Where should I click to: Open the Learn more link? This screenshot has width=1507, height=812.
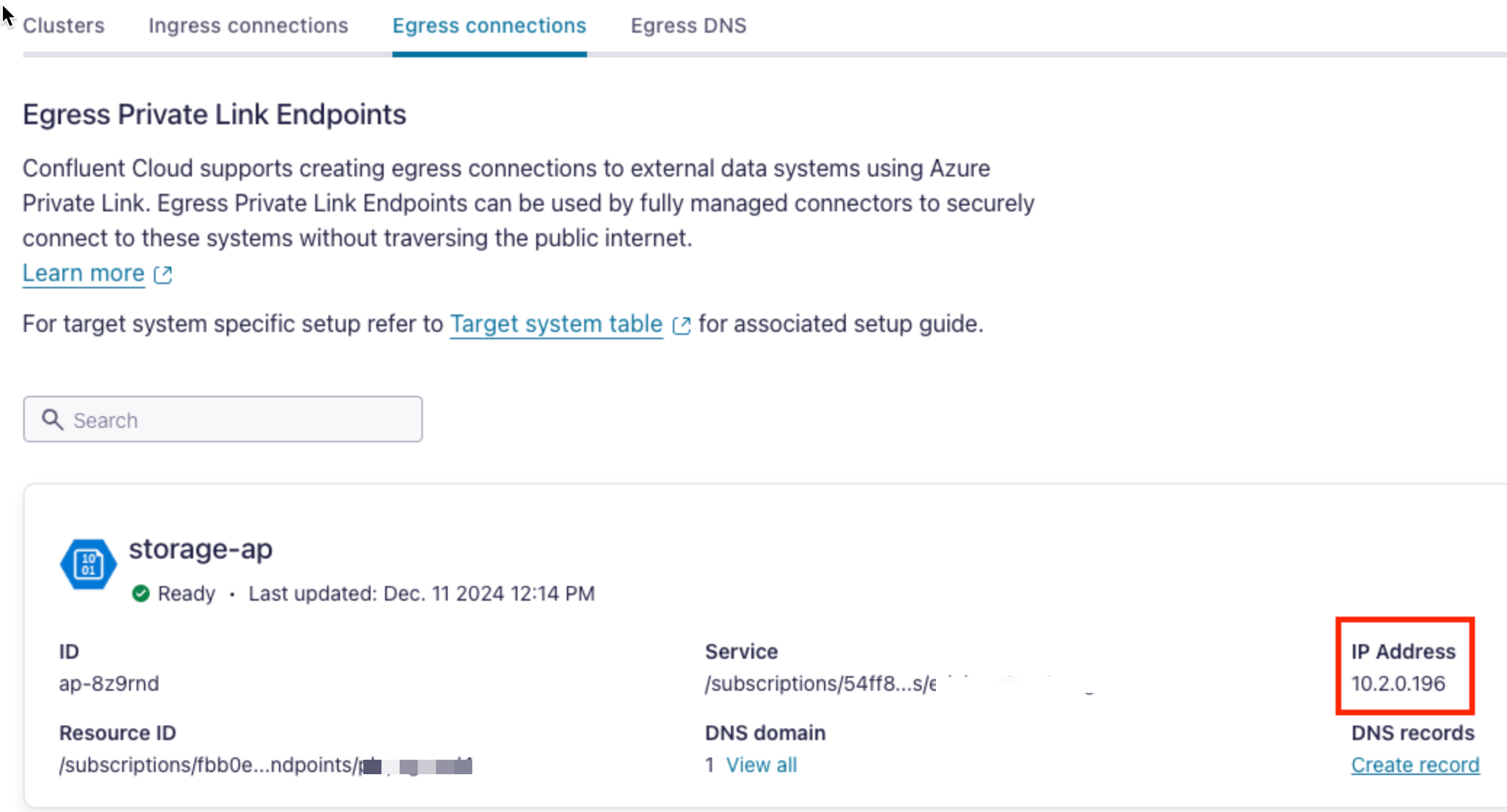83,272
